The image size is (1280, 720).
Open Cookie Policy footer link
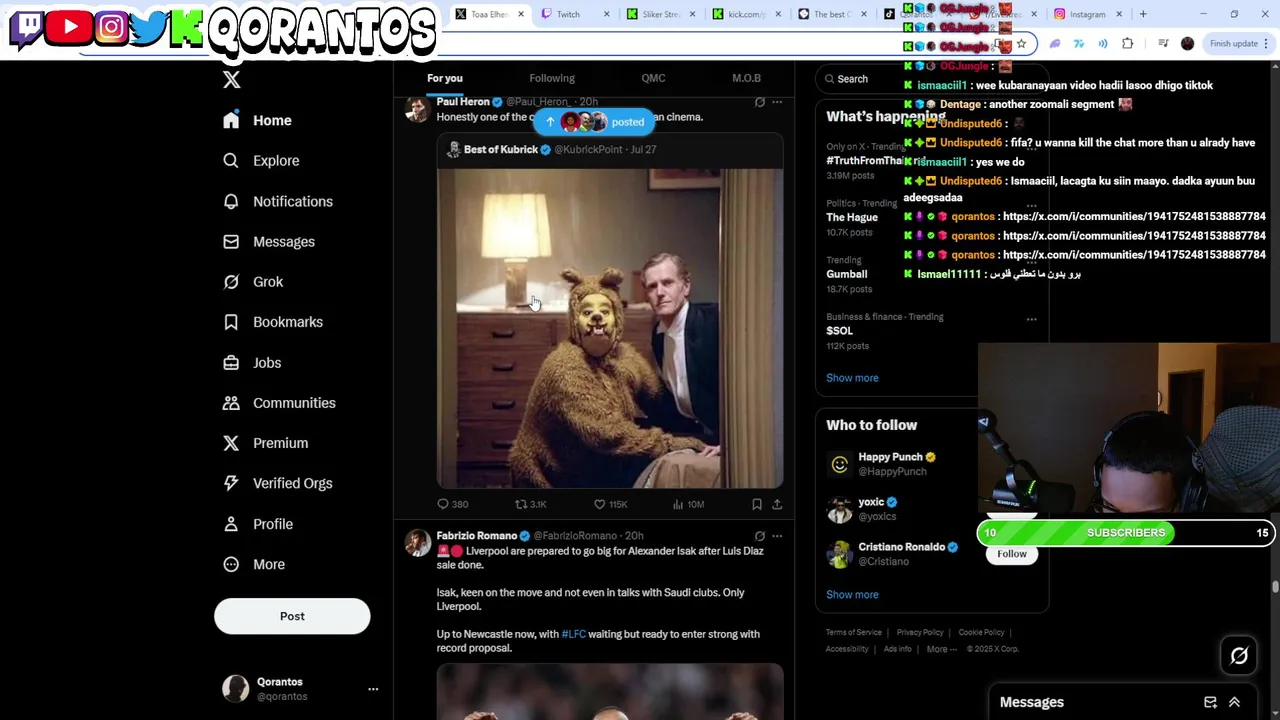point(981,632)
